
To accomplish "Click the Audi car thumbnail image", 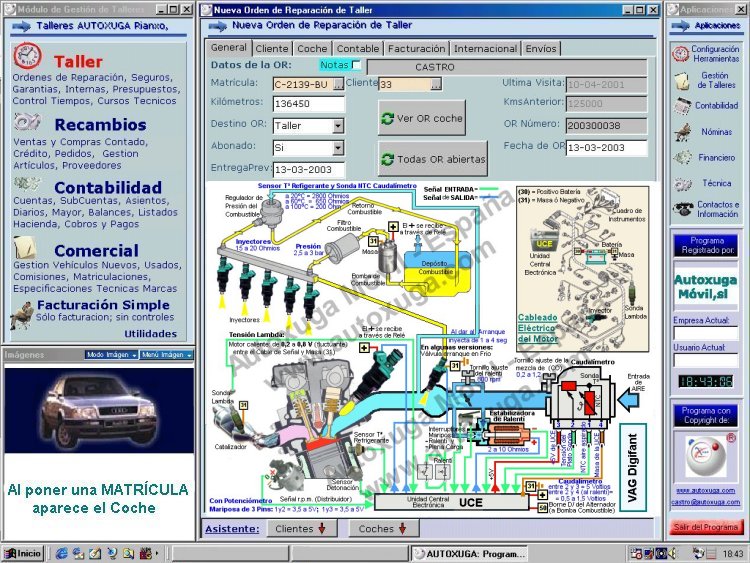I will (x=99, y=410).
